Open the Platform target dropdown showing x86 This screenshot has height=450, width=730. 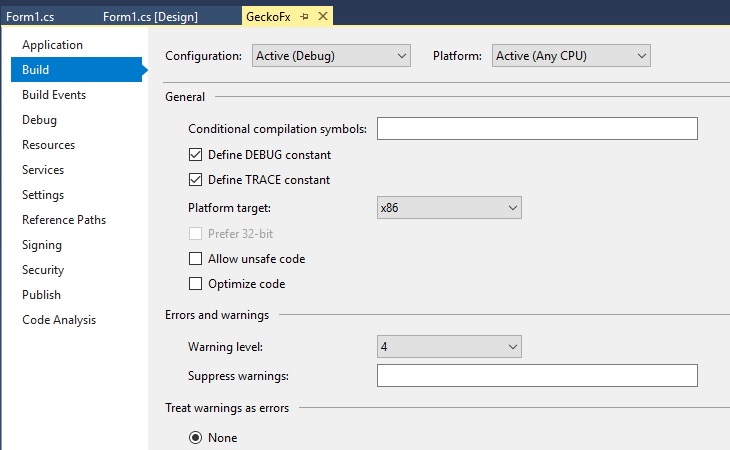point(449,208)
